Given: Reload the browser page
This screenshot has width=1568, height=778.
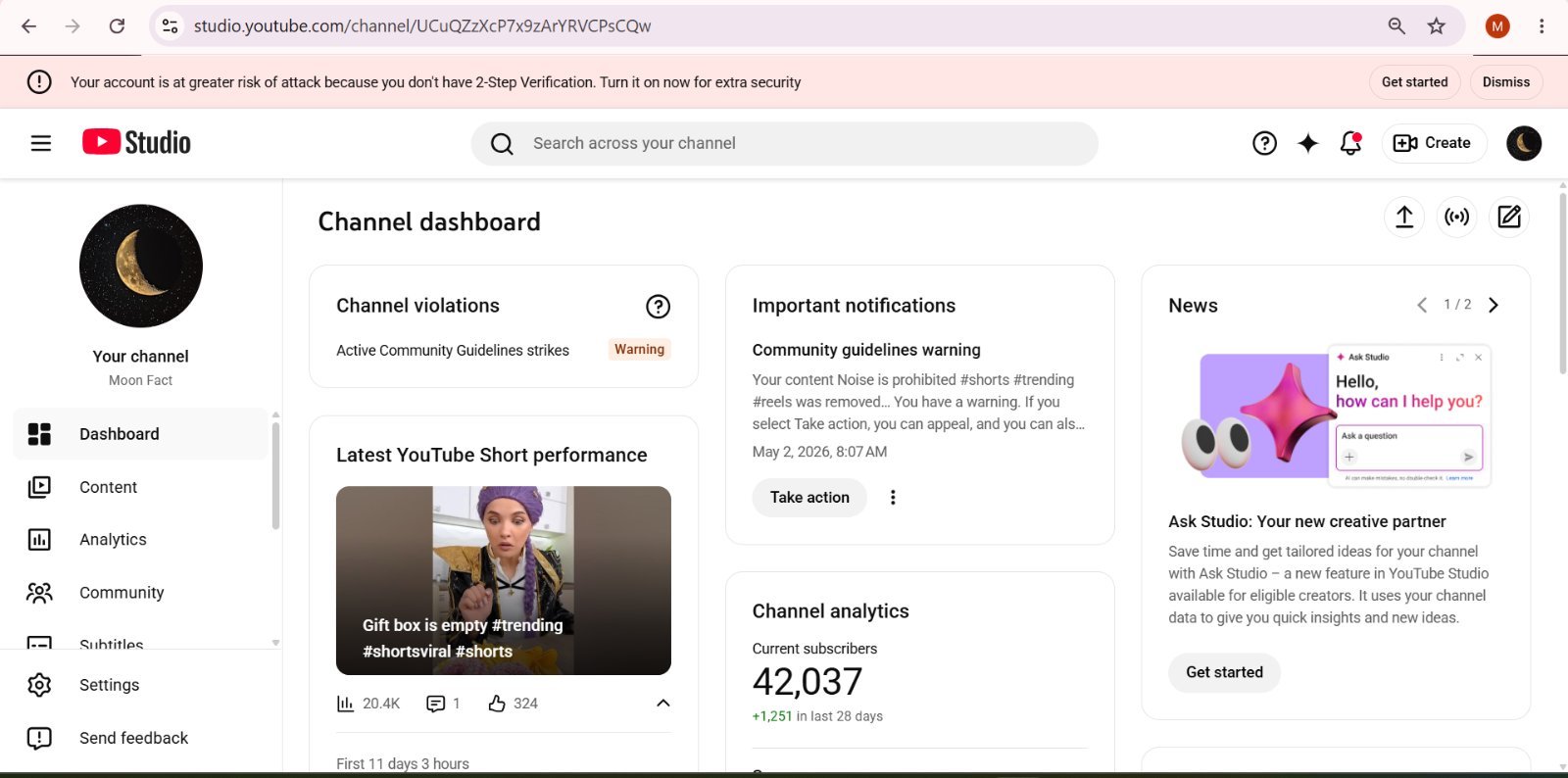Looking at the screenshot, I should point(117,26).
